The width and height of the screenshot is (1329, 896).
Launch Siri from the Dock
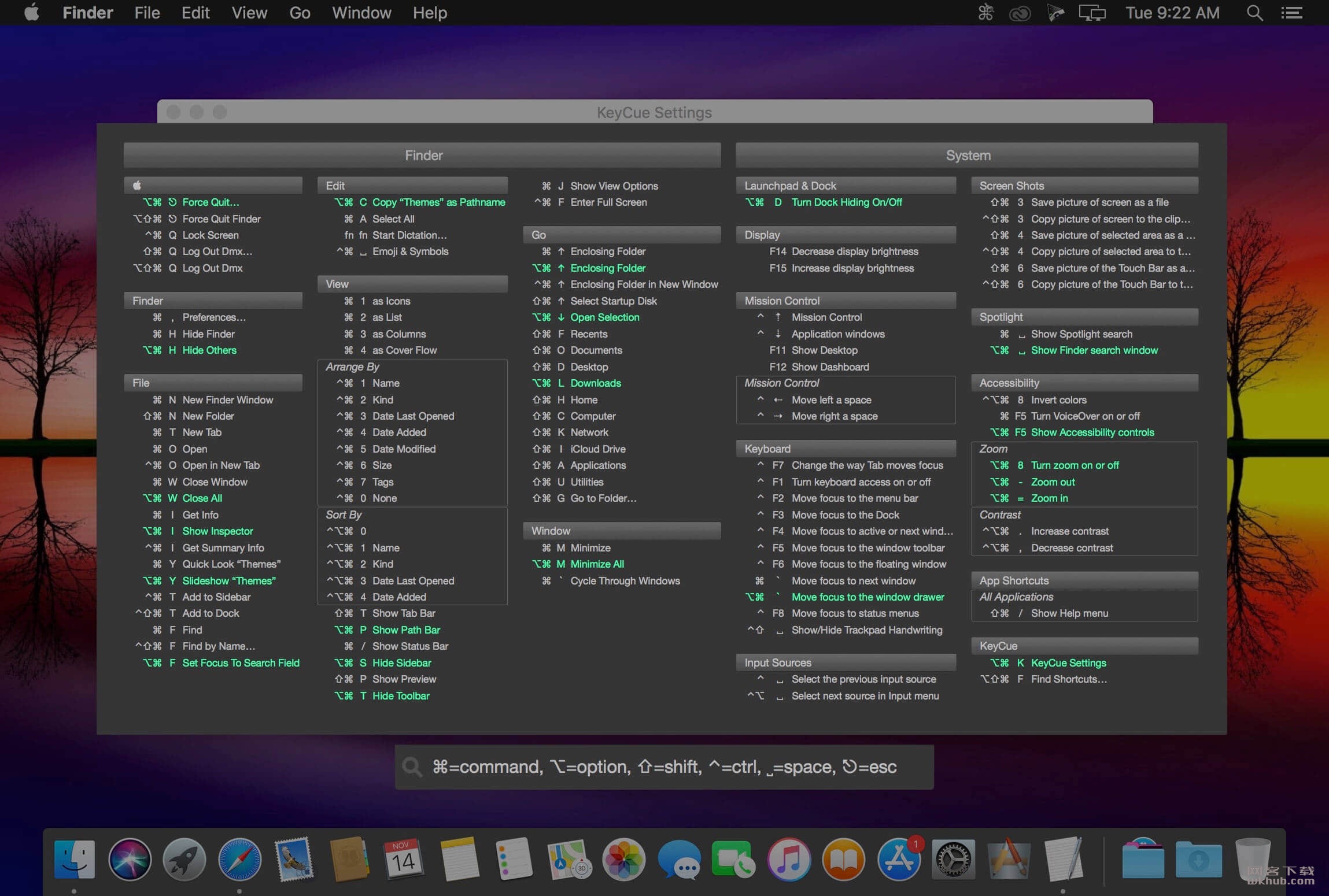pos(130,860)
